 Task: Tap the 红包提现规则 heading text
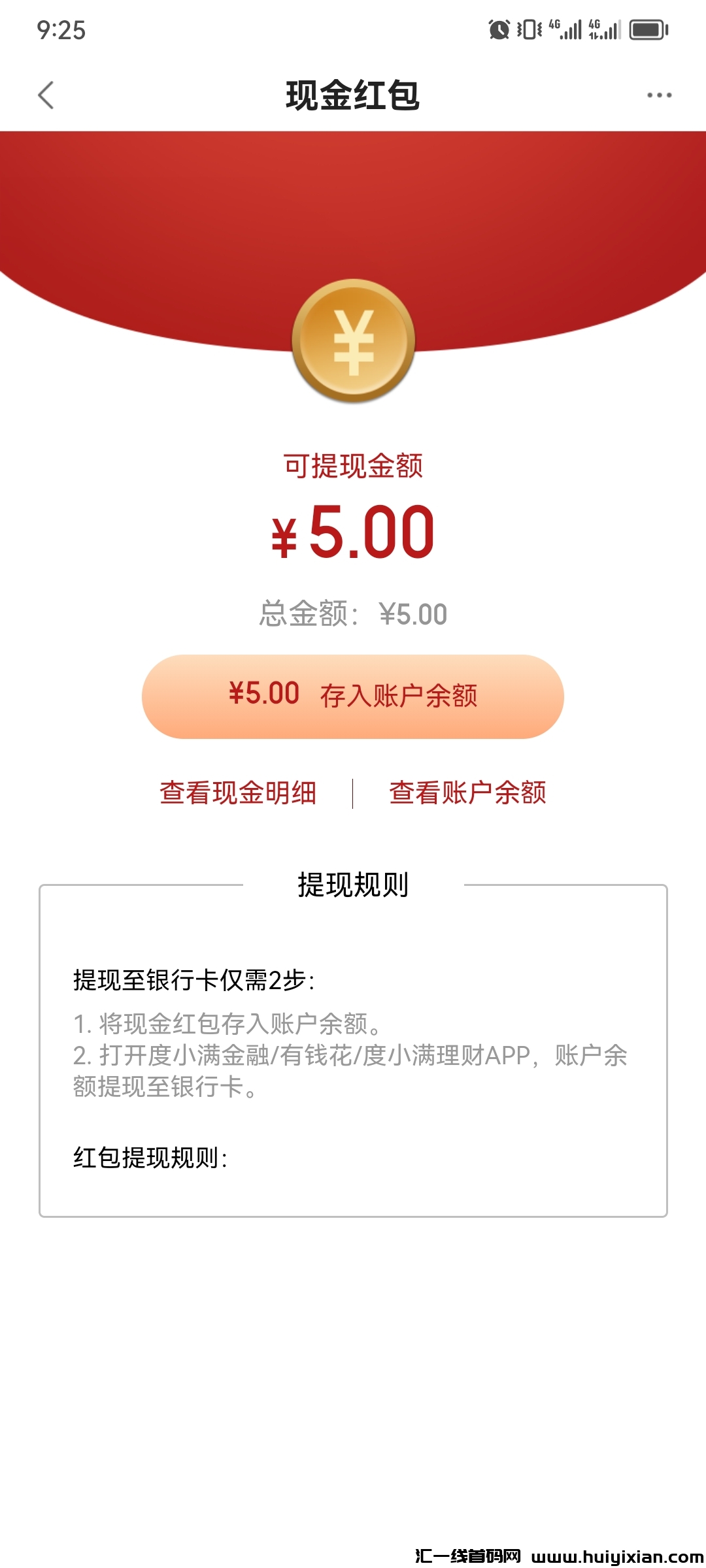coord(150,1158)
